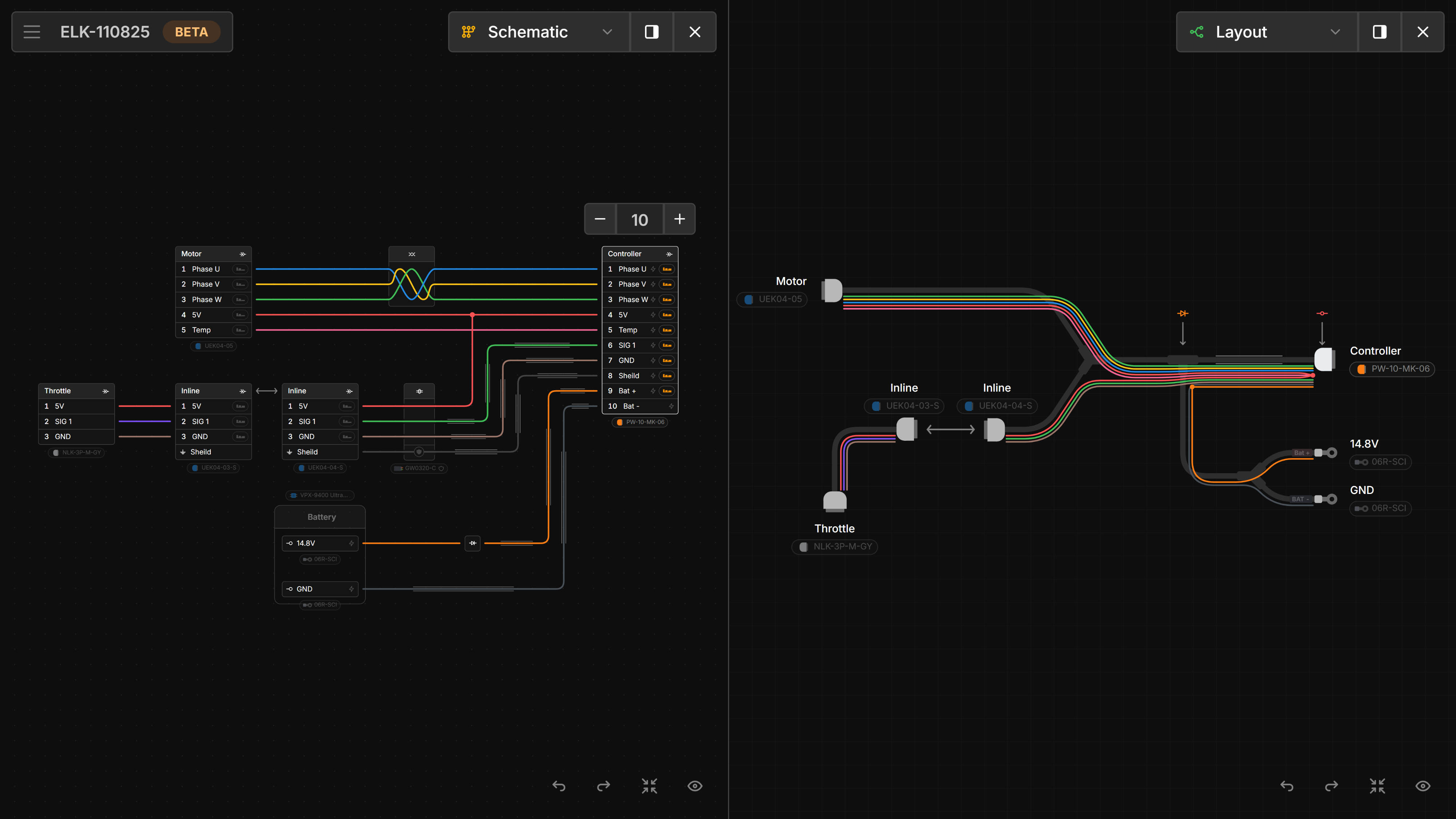Click the twisted-wire icon above Phase lines
1456x819 pixels.
(x=411, y=254)
